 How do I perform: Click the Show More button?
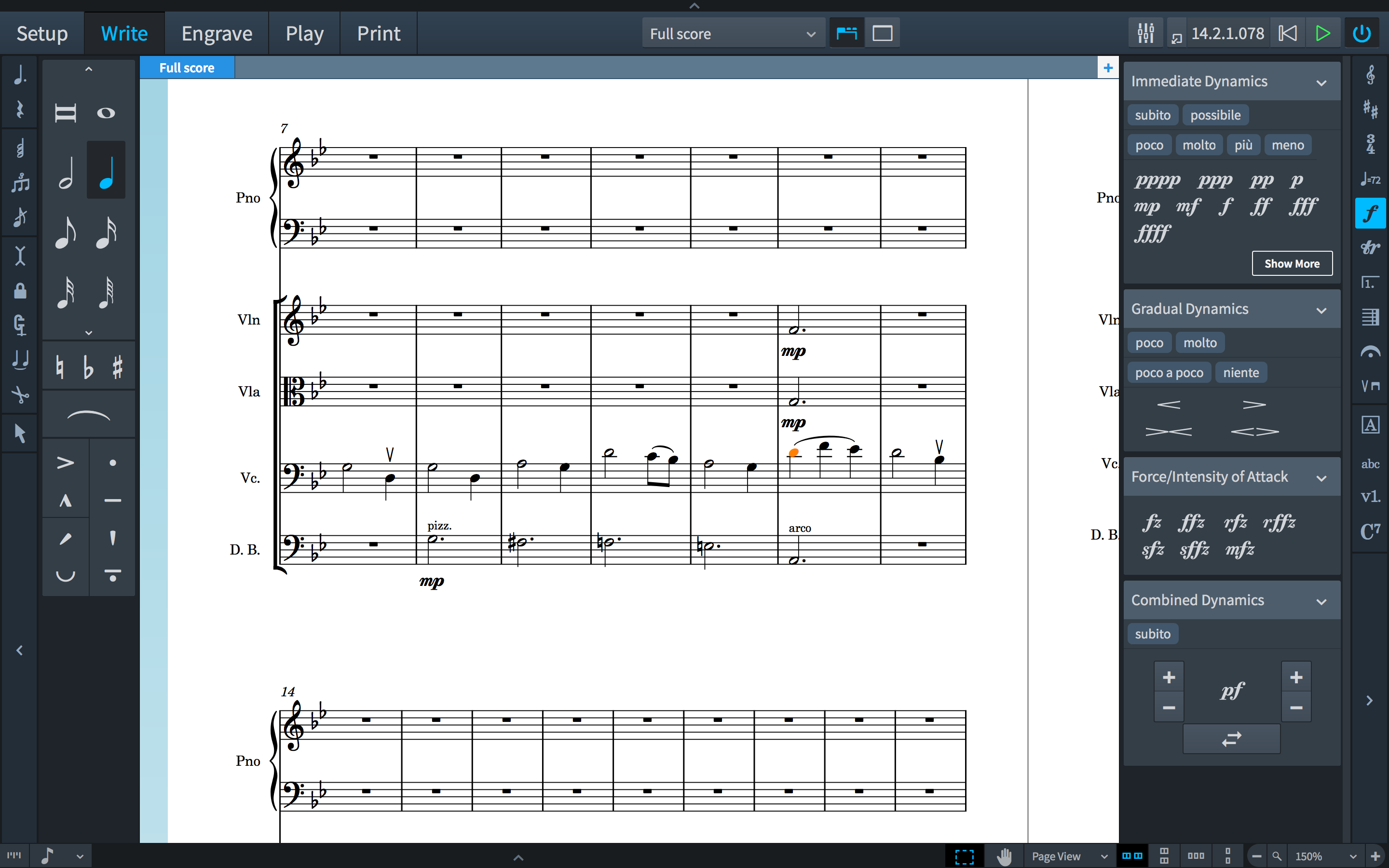1292,263
